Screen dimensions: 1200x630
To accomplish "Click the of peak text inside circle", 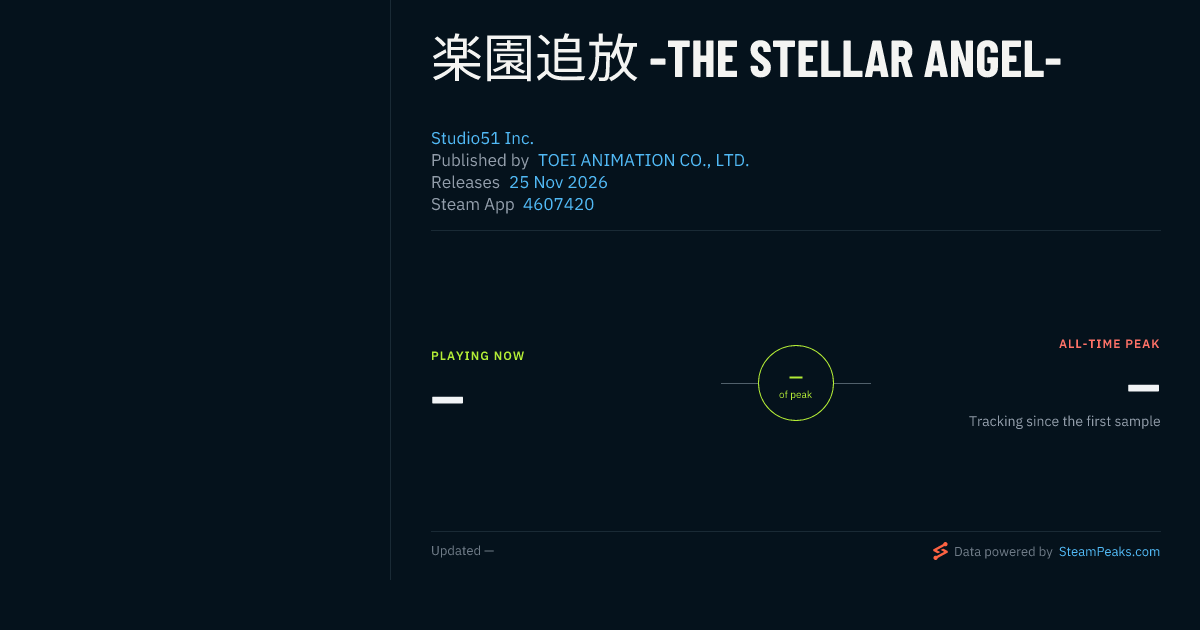I will 796,395.
